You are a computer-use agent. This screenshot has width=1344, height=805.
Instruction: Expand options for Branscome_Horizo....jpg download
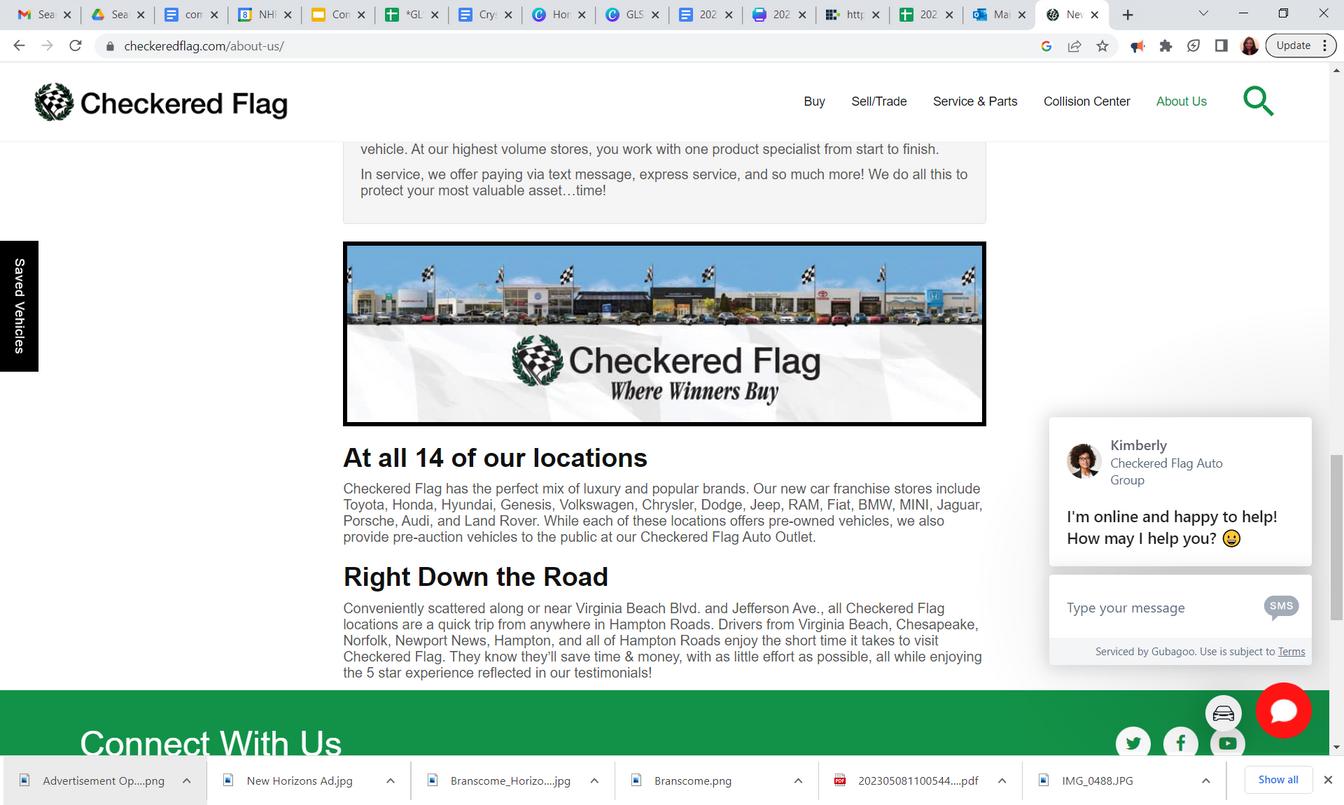point(594,781)
